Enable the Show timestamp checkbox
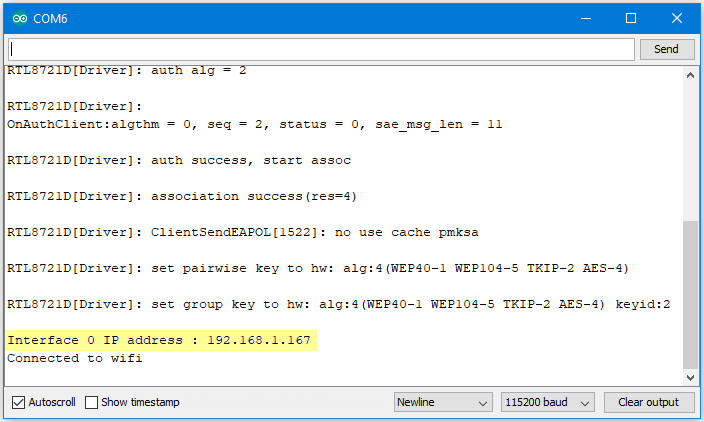Viewport: 704px width, 422px height. [x=91, y=402]
